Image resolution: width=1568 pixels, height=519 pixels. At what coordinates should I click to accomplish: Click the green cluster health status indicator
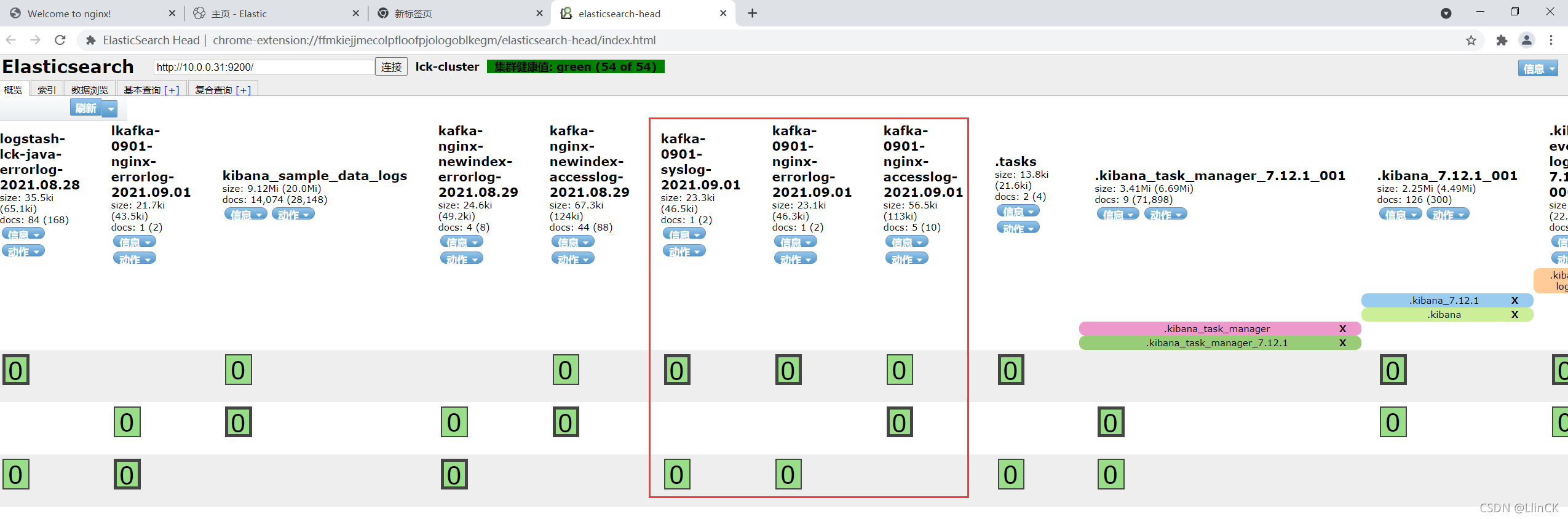tap(576, 66)
